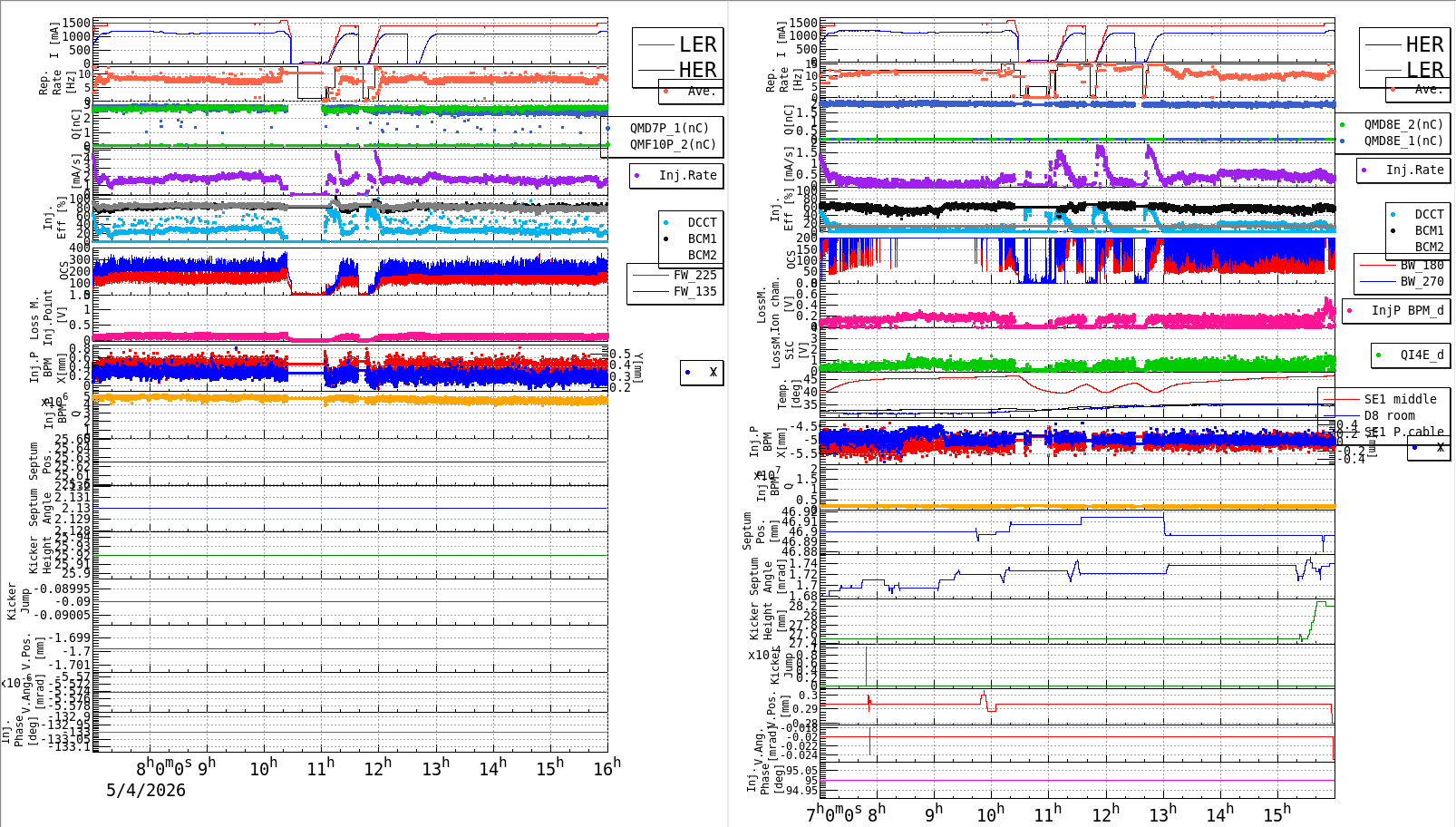
Task: Click QMF10P_2(nC) legend entry
Action: click(674, 144)
